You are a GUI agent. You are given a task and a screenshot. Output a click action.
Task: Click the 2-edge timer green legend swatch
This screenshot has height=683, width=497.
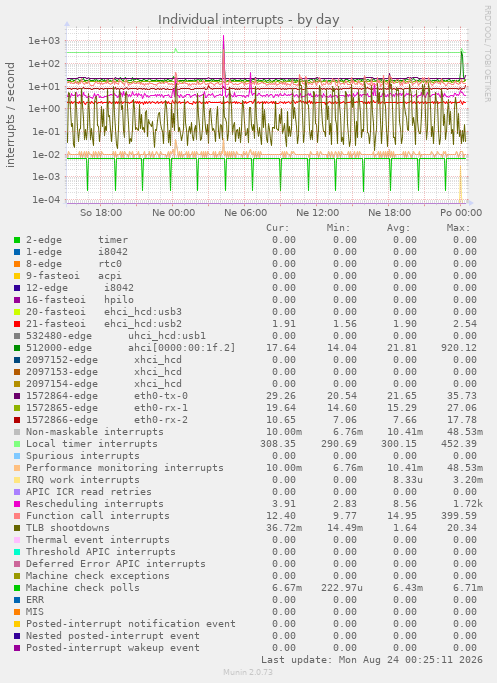[17, 240]
